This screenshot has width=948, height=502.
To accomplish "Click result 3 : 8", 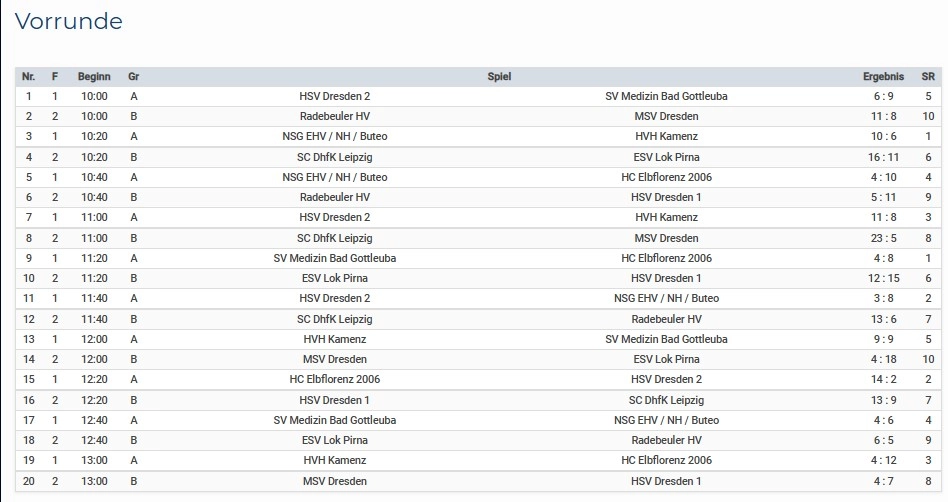I will click(x=883, y=298).
